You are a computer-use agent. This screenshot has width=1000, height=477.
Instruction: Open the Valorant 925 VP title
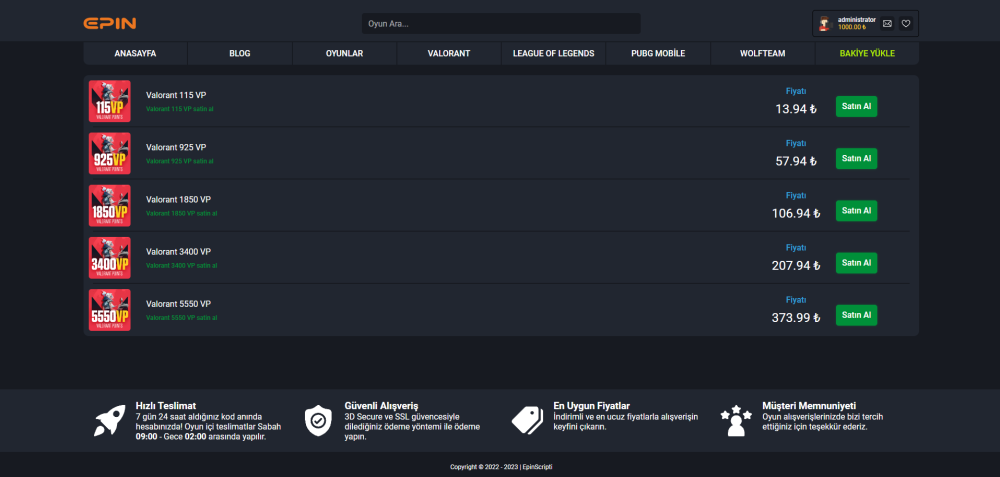pyautogui.click(x=176, y=147)
